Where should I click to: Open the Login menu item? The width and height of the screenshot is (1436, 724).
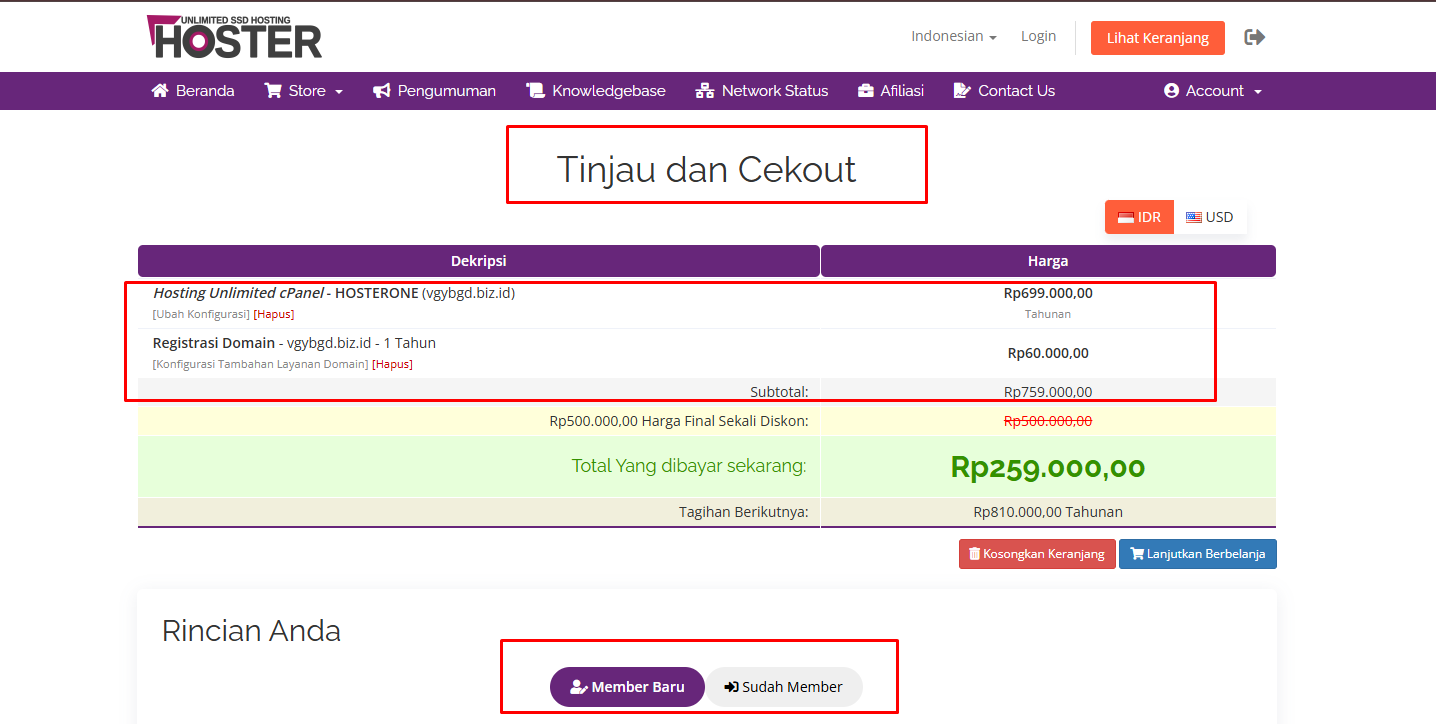tap(1038, 36)
